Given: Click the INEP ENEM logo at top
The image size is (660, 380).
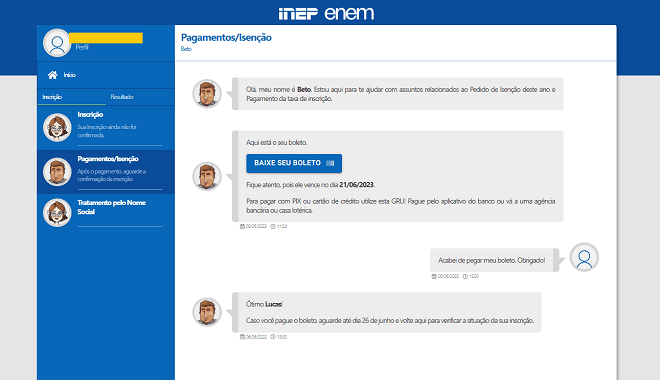Looking at the screenshot, I should pyautogui.click(x=326, y=13).
